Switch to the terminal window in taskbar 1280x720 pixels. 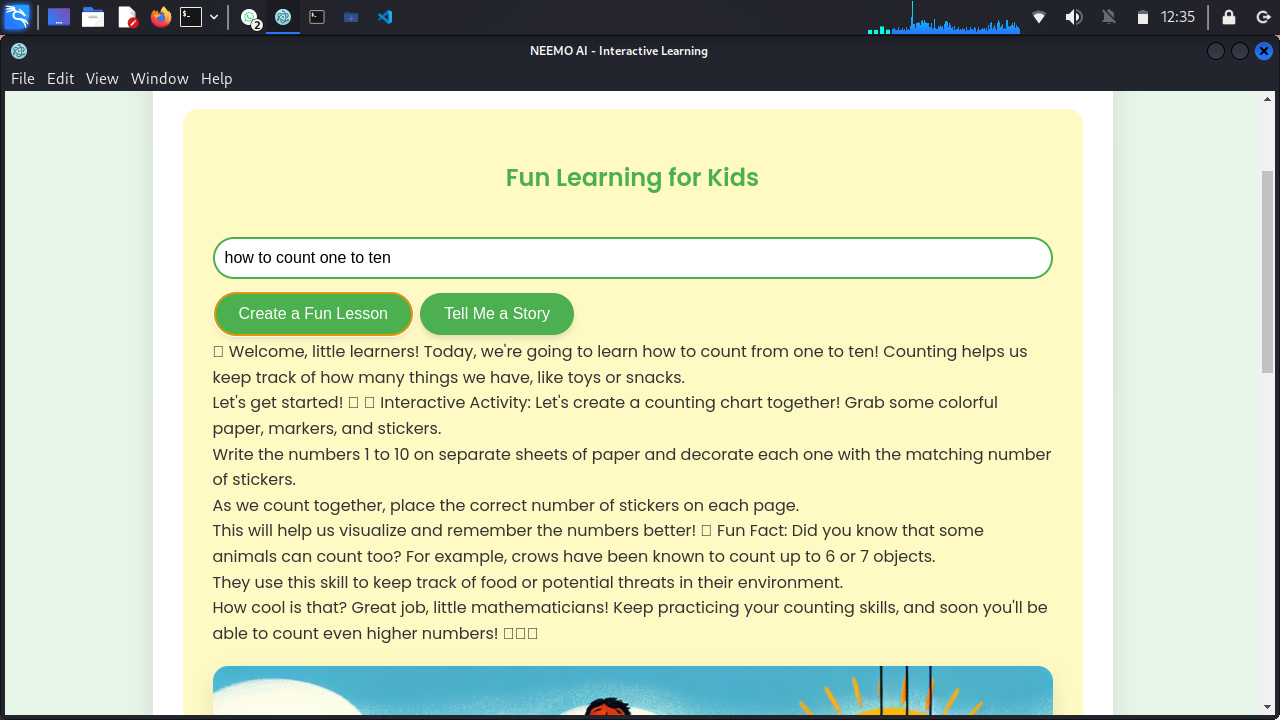[x=317, y=17]
